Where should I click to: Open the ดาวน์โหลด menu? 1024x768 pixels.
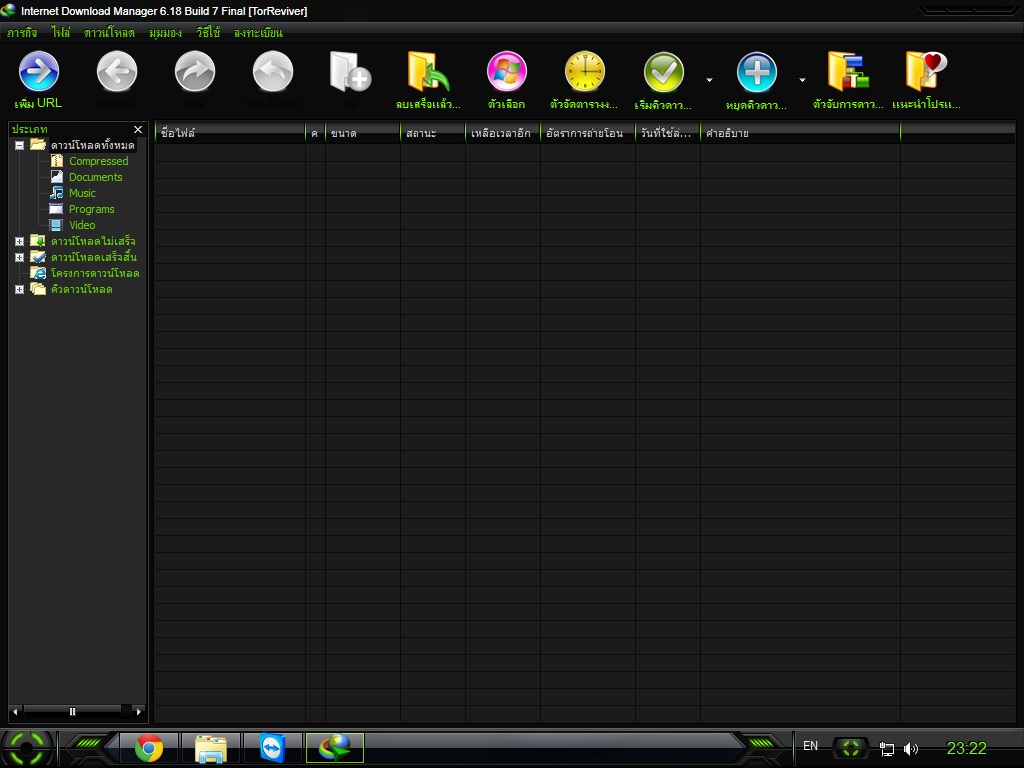coord(109,33)
